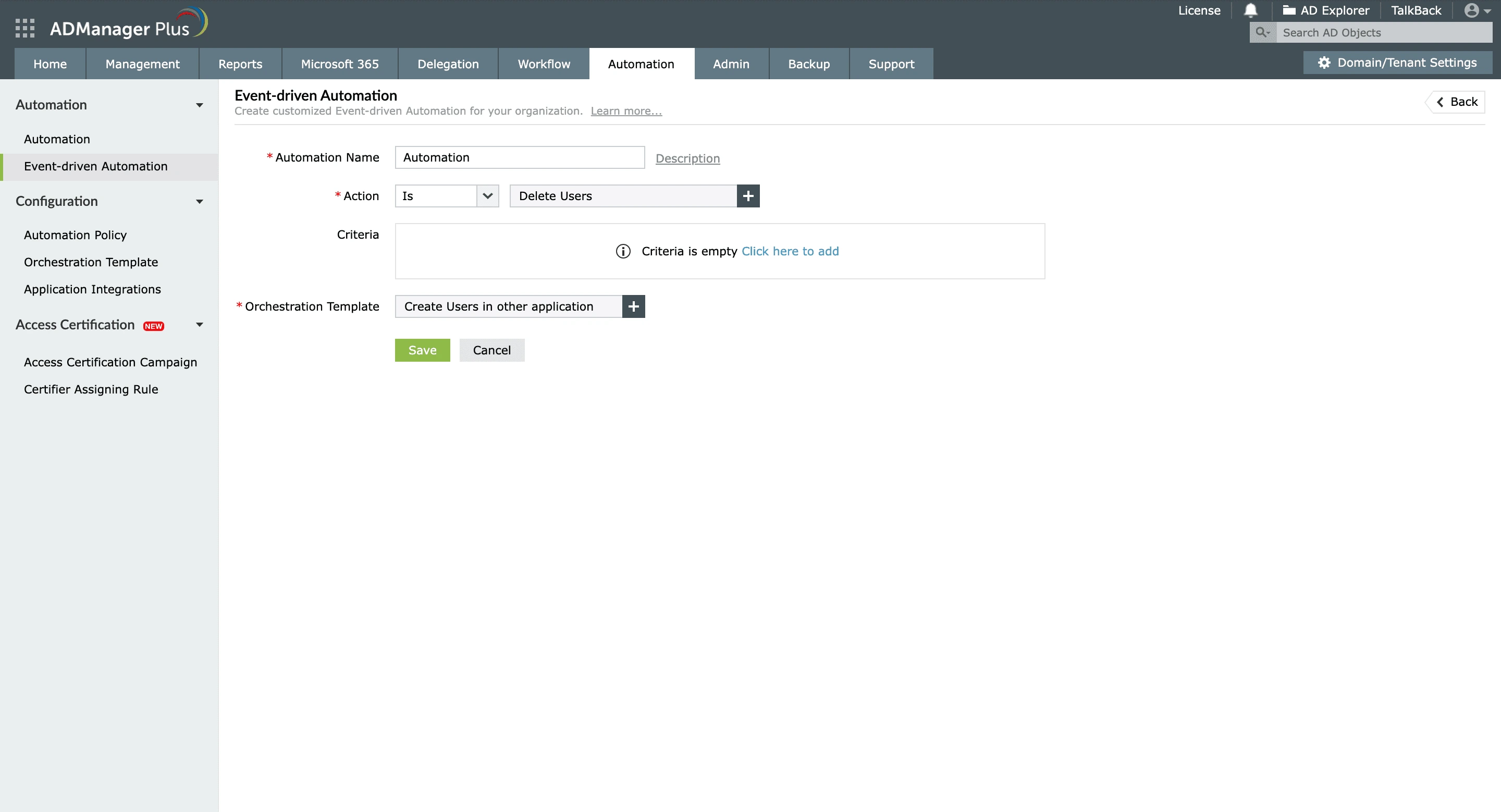Screen dimensions: 1501x812
Task: Click plus icon beside Delete Users
Action: pos(748,196)
